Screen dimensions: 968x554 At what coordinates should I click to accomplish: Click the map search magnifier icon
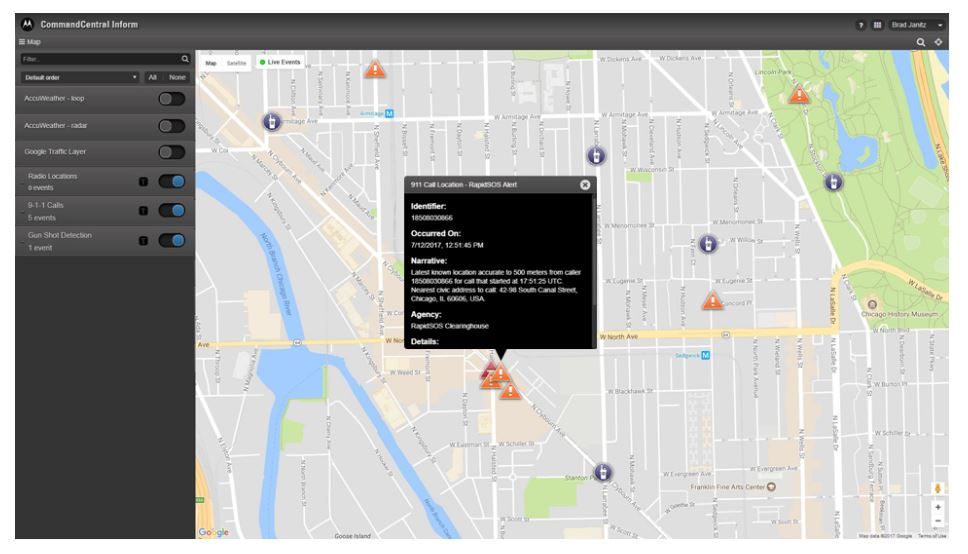tap(922, 42)
